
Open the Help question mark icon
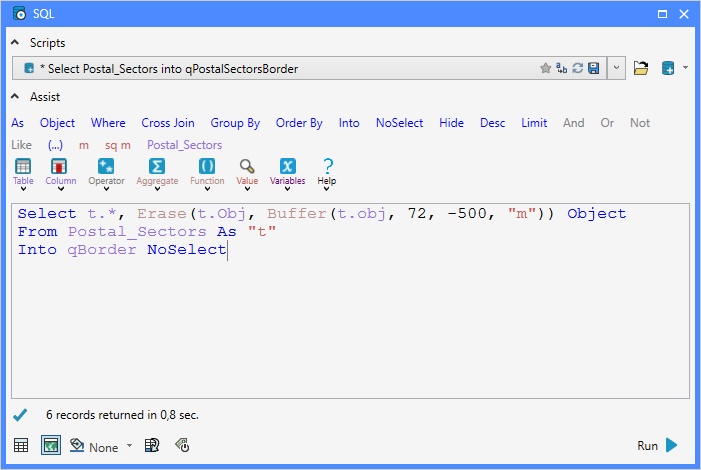(328, 166)
